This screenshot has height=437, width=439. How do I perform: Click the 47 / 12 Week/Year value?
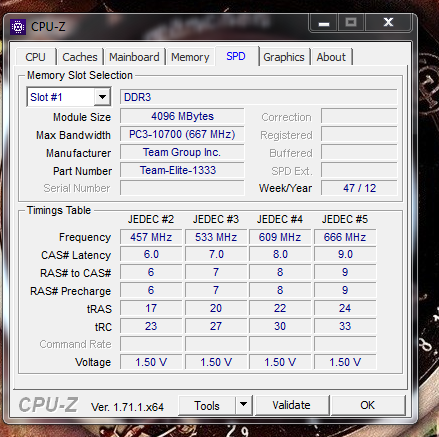pyautogui.click(x=359, y=188)
